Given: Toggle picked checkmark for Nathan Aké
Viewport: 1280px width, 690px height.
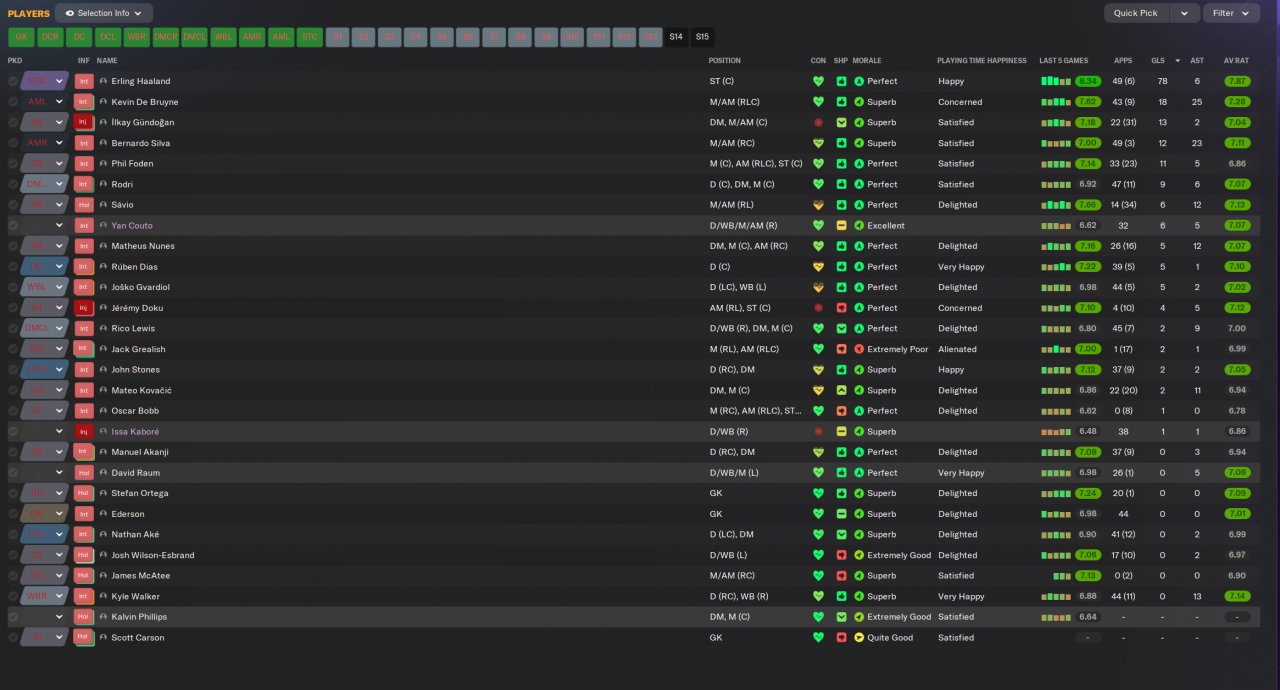Looking at the screenshot, I should 13,534.
